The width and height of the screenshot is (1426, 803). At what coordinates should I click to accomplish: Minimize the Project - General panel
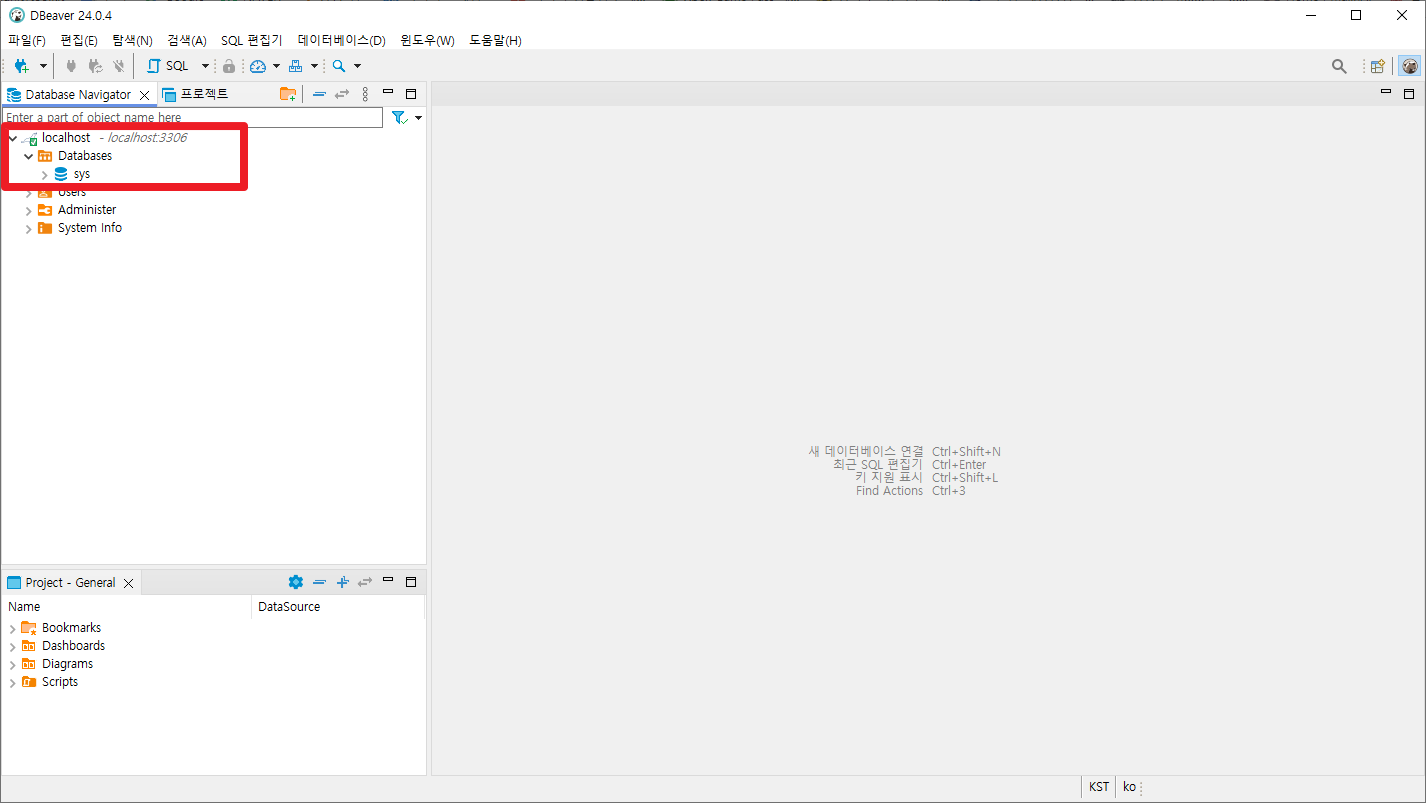pos(388,580)
